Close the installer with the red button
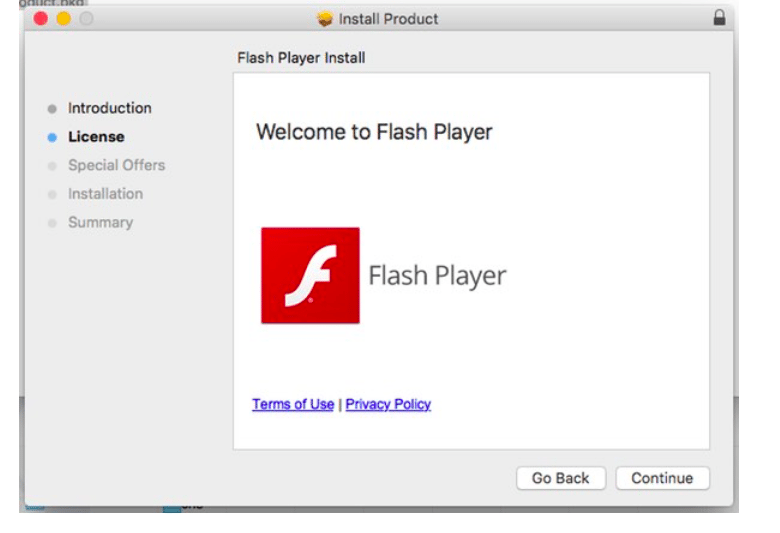This screenshot has width=780, height=533. click(x=41, y=18)
